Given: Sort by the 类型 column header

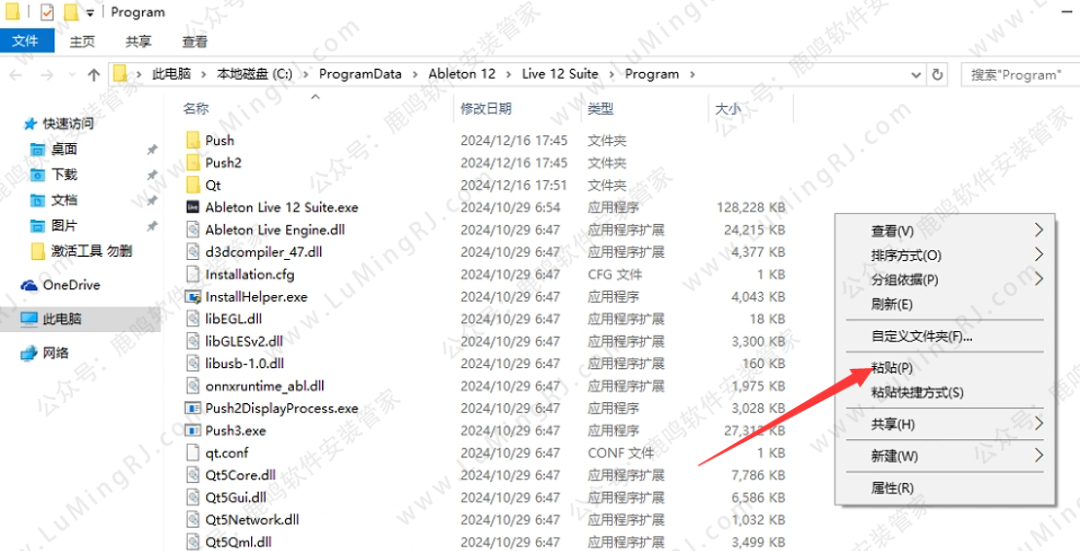Looking at the screenshot, I should pyautogui.click(x=601, y=109).
